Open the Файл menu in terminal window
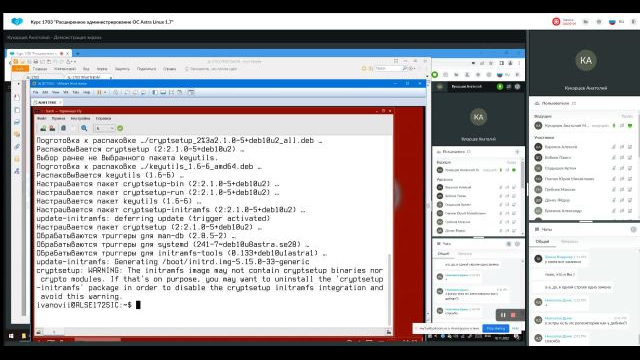The height and width of the screenshot is (360, 640). pos(42,118)
